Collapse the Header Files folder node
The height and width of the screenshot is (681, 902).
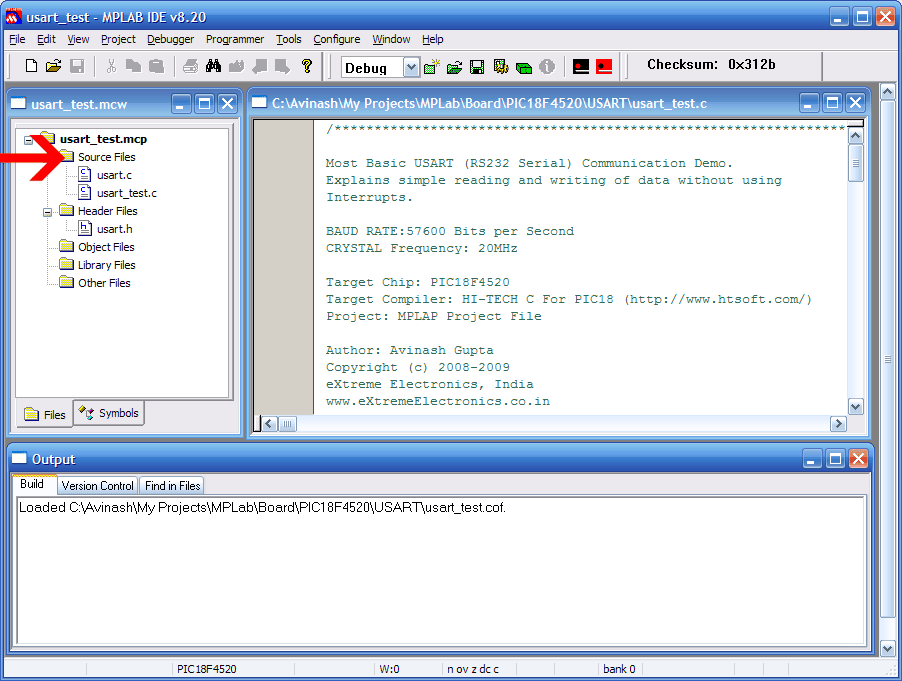[x=48, y=212]
